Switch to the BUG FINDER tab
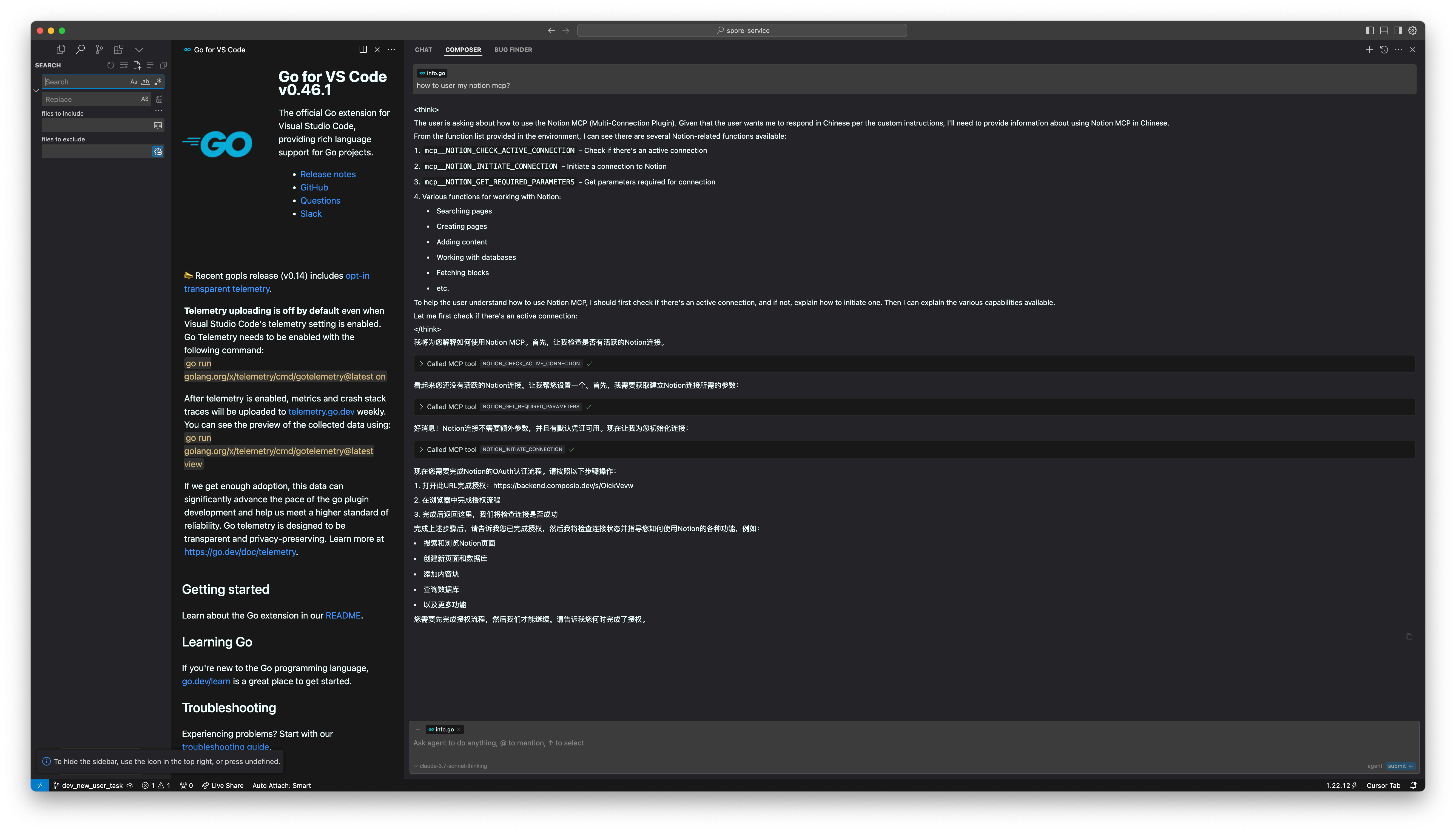This screenshot has width=1456, height=832. coord(513,50)
